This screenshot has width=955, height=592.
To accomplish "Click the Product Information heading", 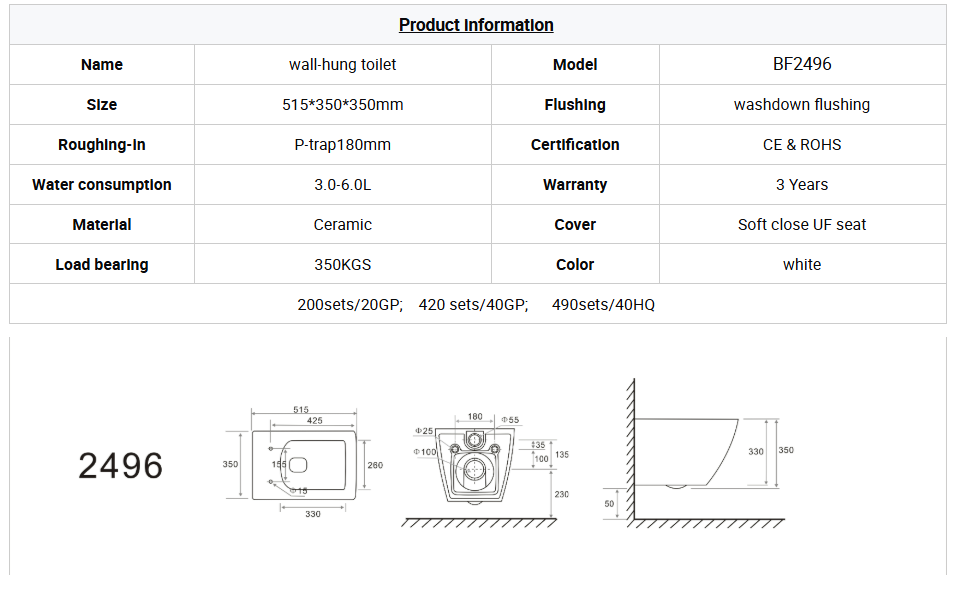I will point(476,25).
